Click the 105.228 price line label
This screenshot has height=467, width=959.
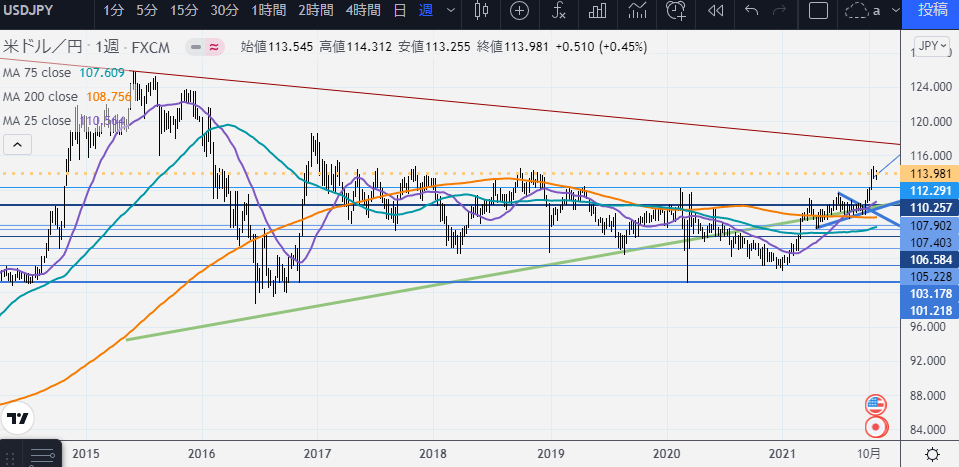click(930, 276)
